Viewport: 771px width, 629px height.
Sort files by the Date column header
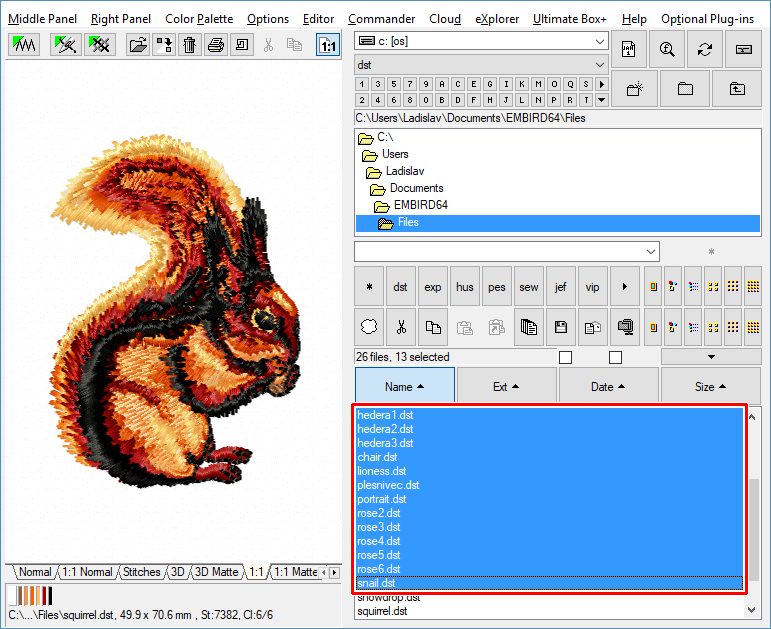[608, 386]
